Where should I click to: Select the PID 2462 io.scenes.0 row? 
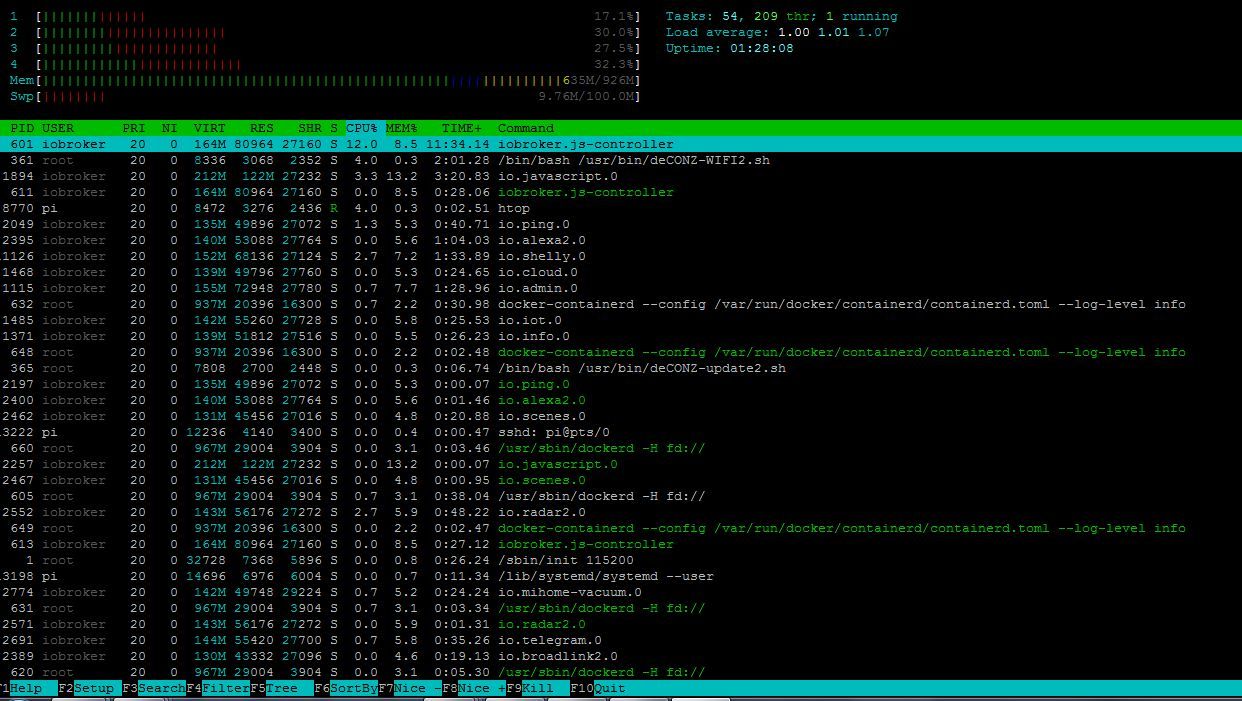621,416
